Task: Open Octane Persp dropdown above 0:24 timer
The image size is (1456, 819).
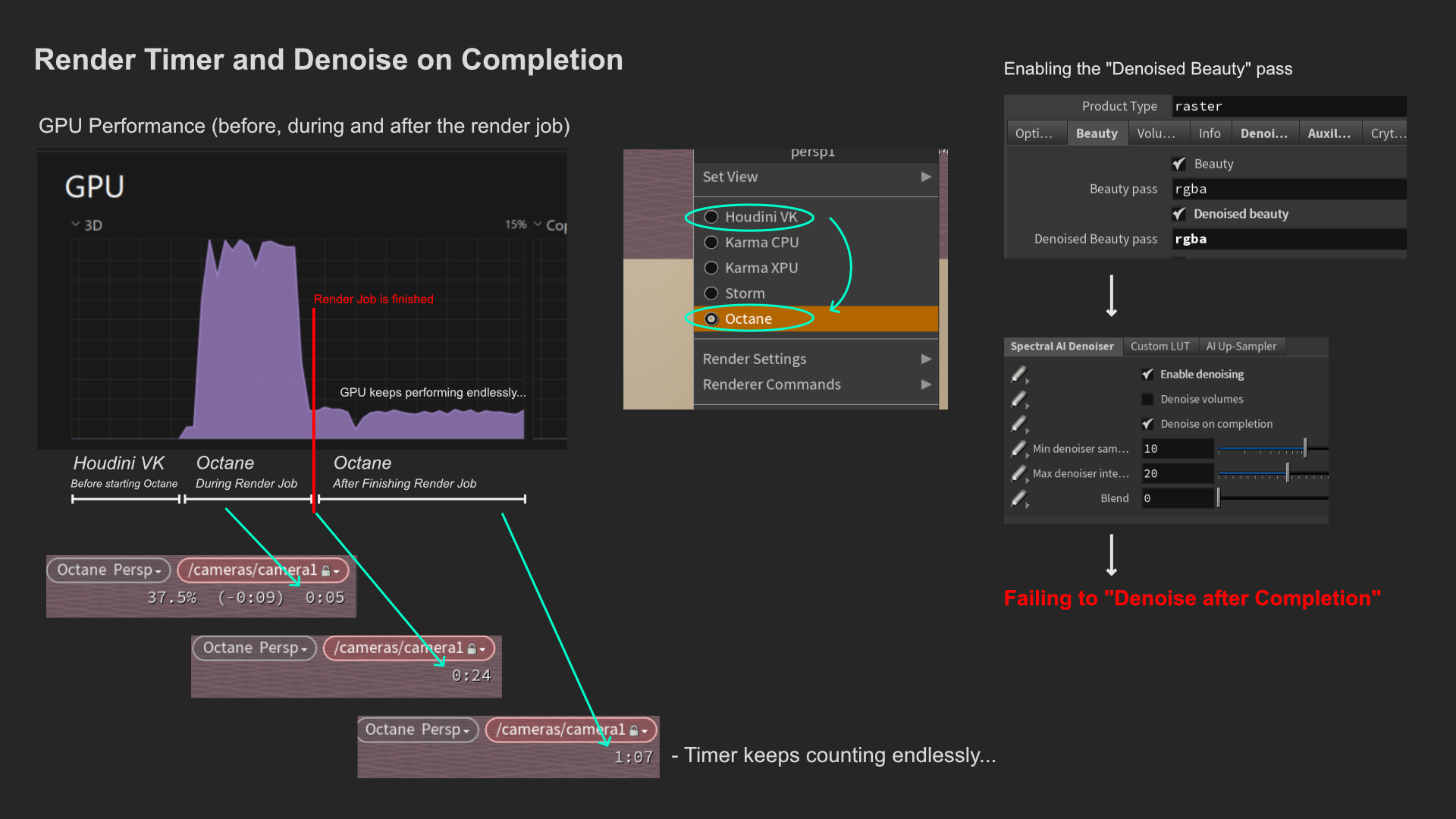Action: [254, 648]
